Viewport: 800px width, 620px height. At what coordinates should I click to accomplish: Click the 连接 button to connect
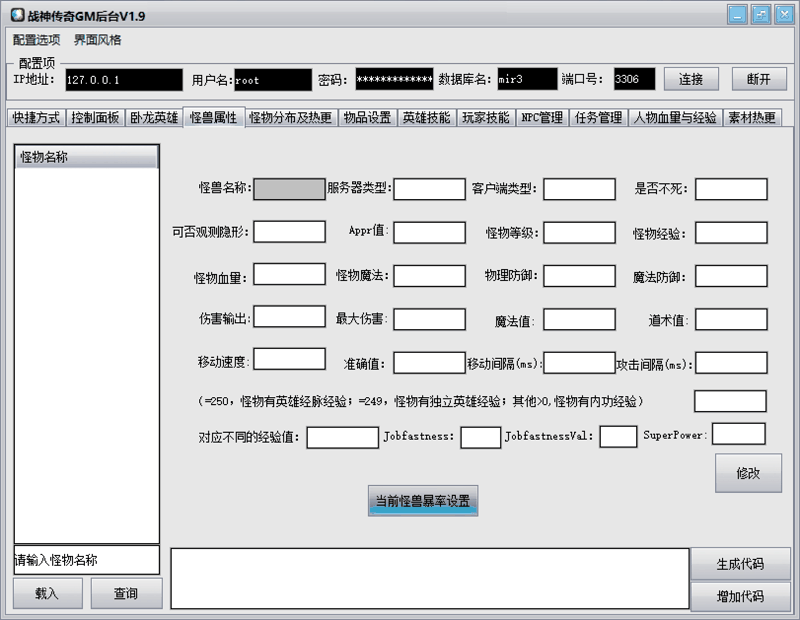(x=692, y=78)
